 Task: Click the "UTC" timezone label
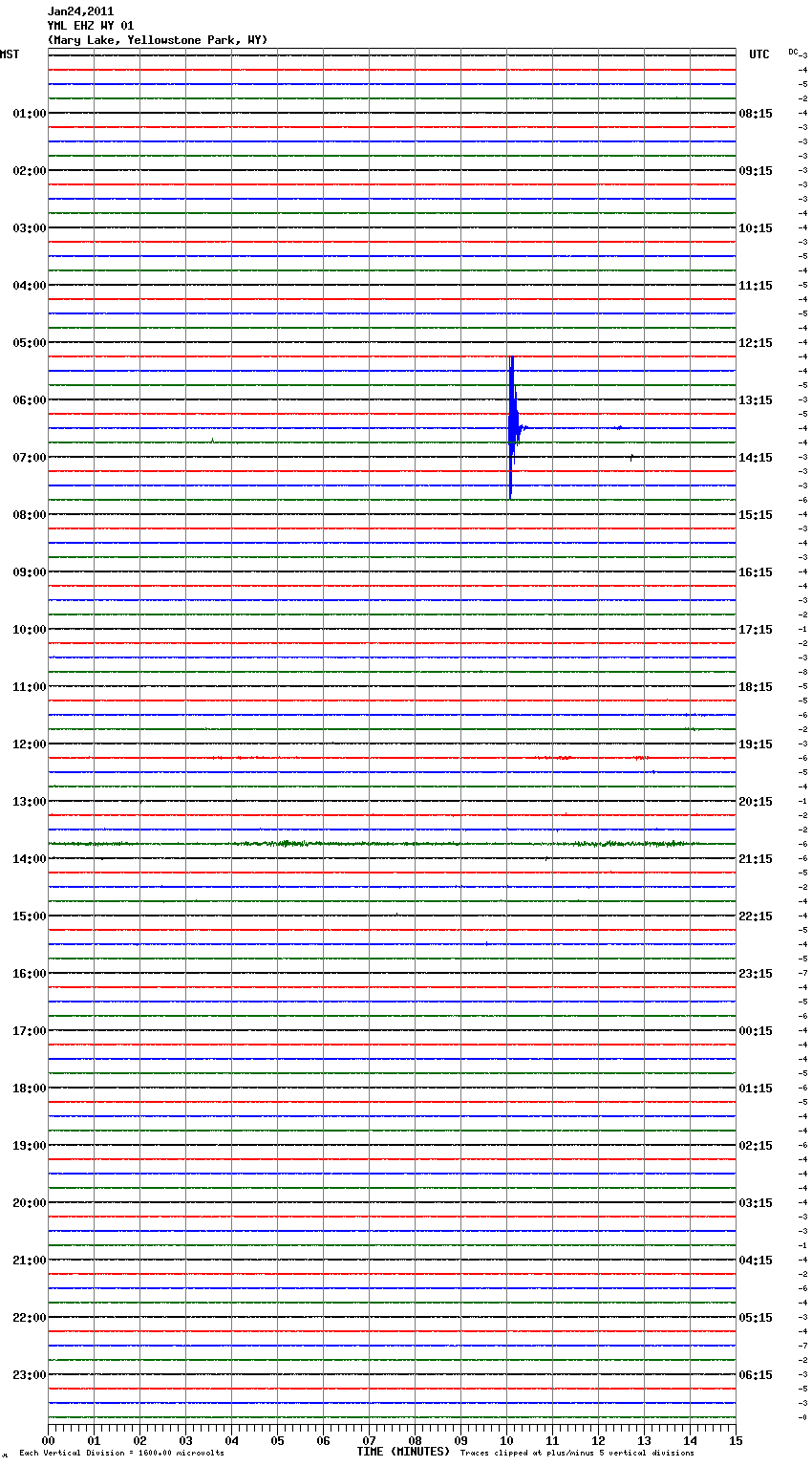tap(759, 54)
